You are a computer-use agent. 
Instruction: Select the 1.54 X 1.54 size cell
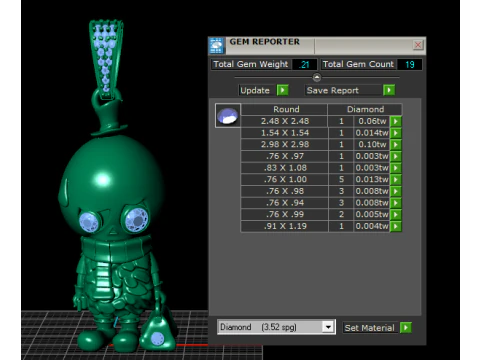284,133
